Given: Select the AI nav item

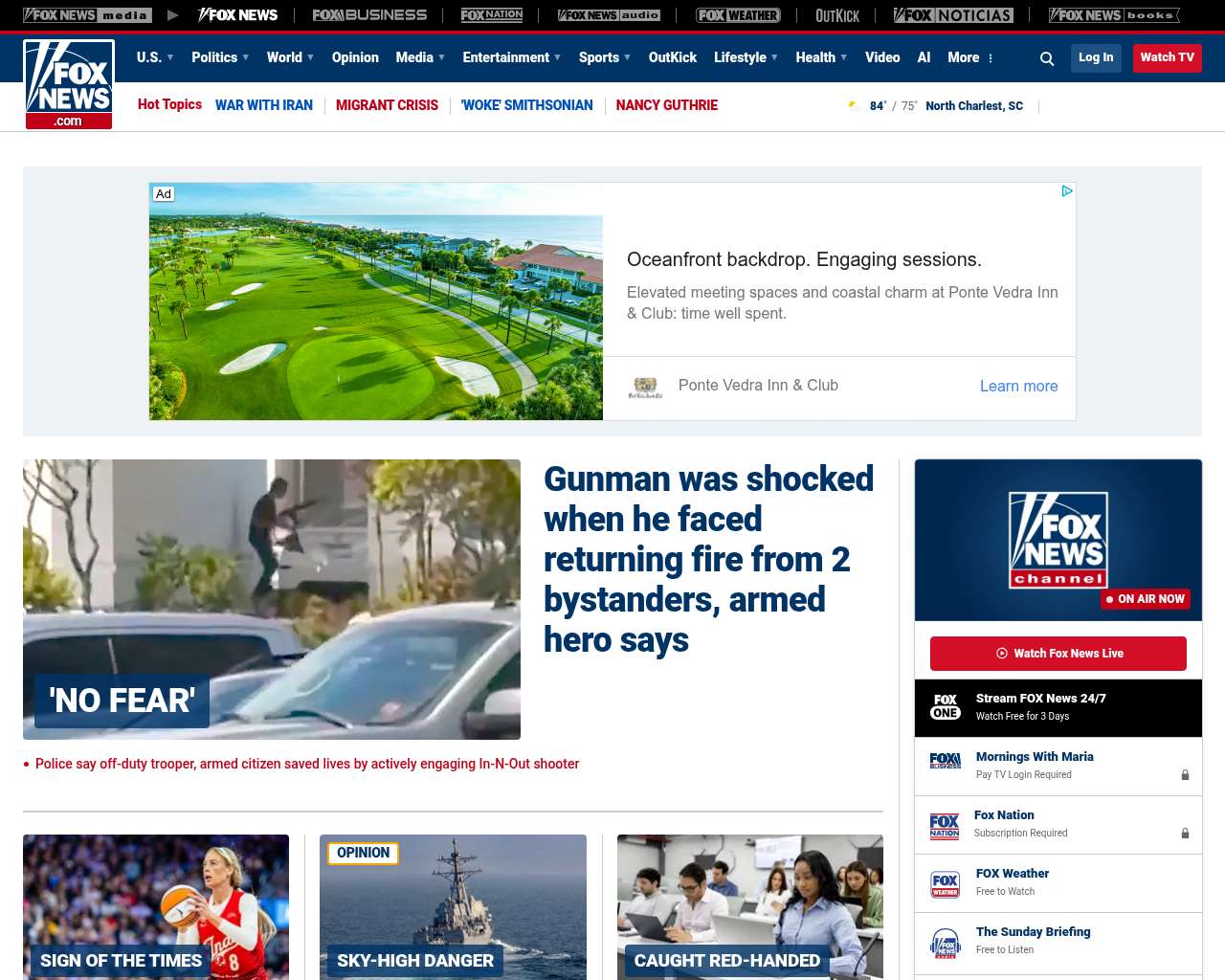Looking at the screenshot, I should tap(924, 57).
